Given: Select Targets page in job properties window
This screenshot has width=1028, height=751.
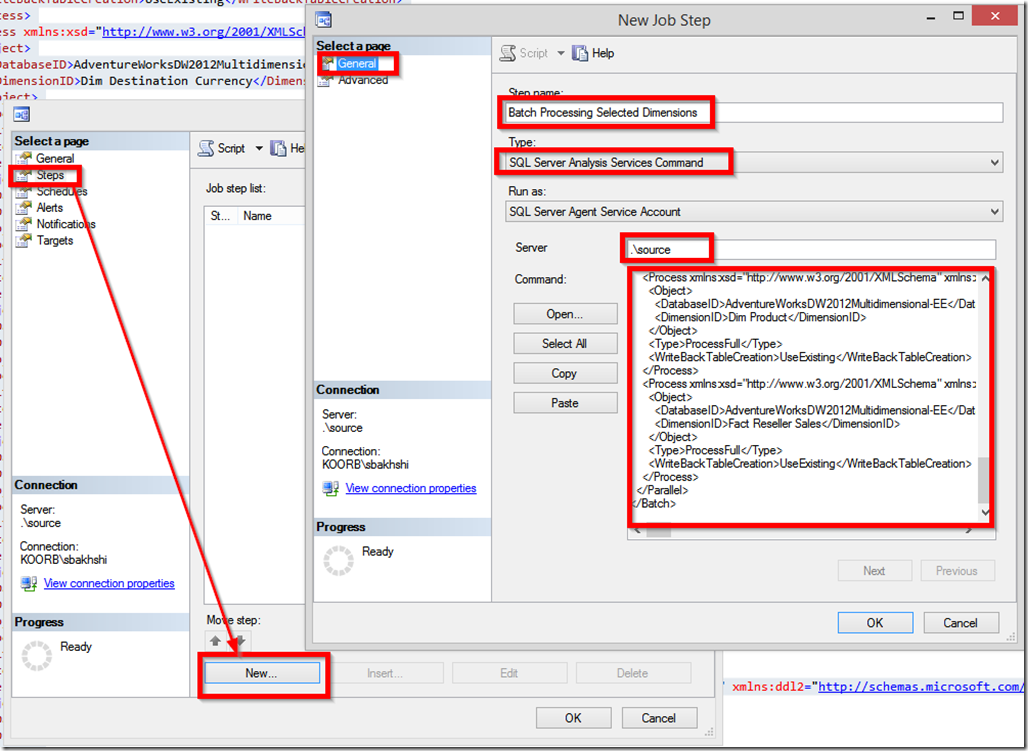Looking at the screenshot, I should coord(55,241).
